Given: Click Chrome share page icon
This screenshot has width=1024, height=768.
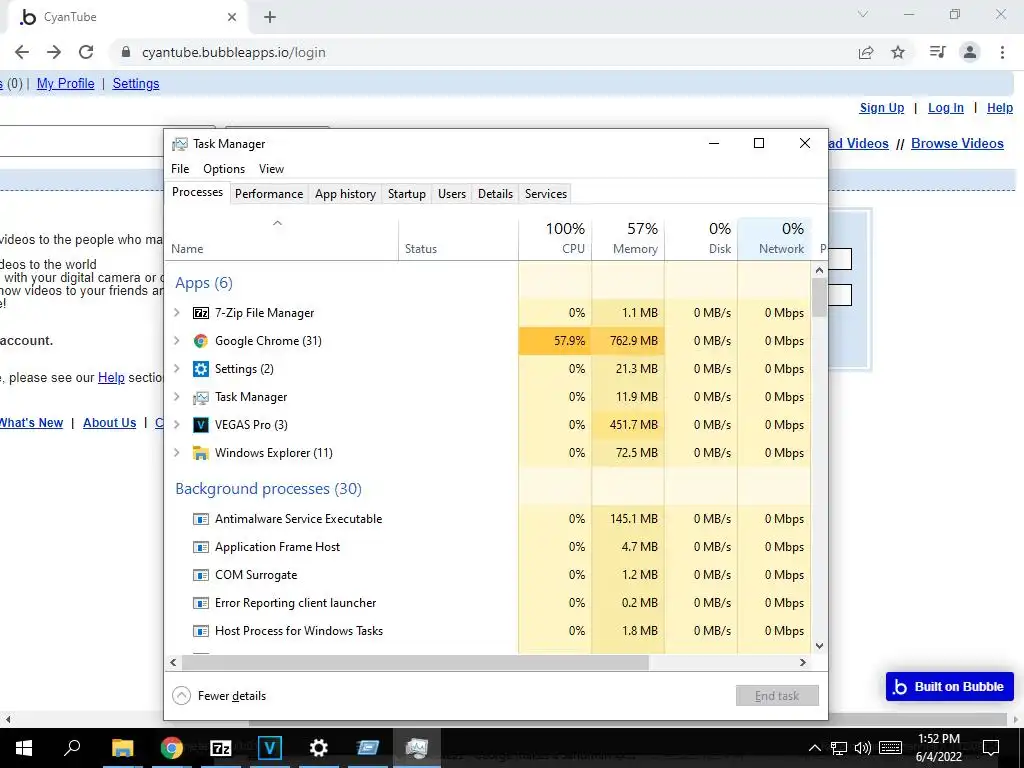Looking at the screenshot, I should [x=866, y=52].
